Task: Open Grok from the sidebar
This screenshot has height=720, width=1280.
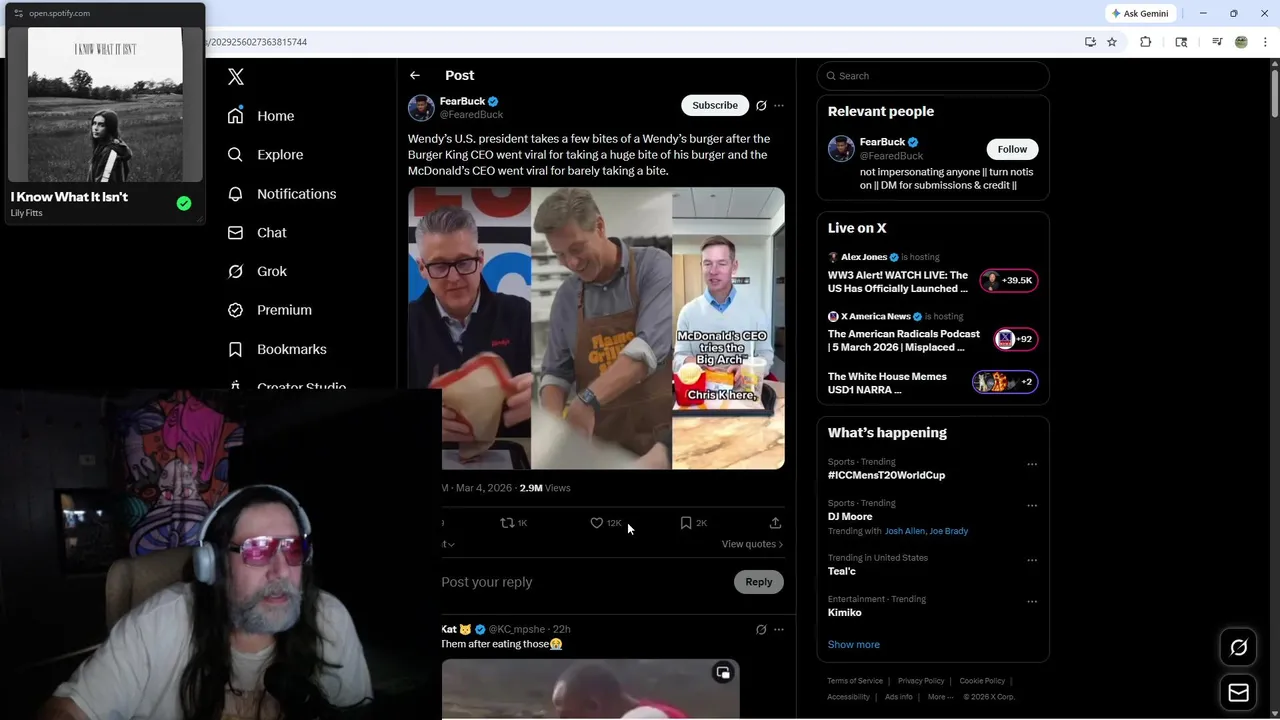Action: click(x=257, y=271)
